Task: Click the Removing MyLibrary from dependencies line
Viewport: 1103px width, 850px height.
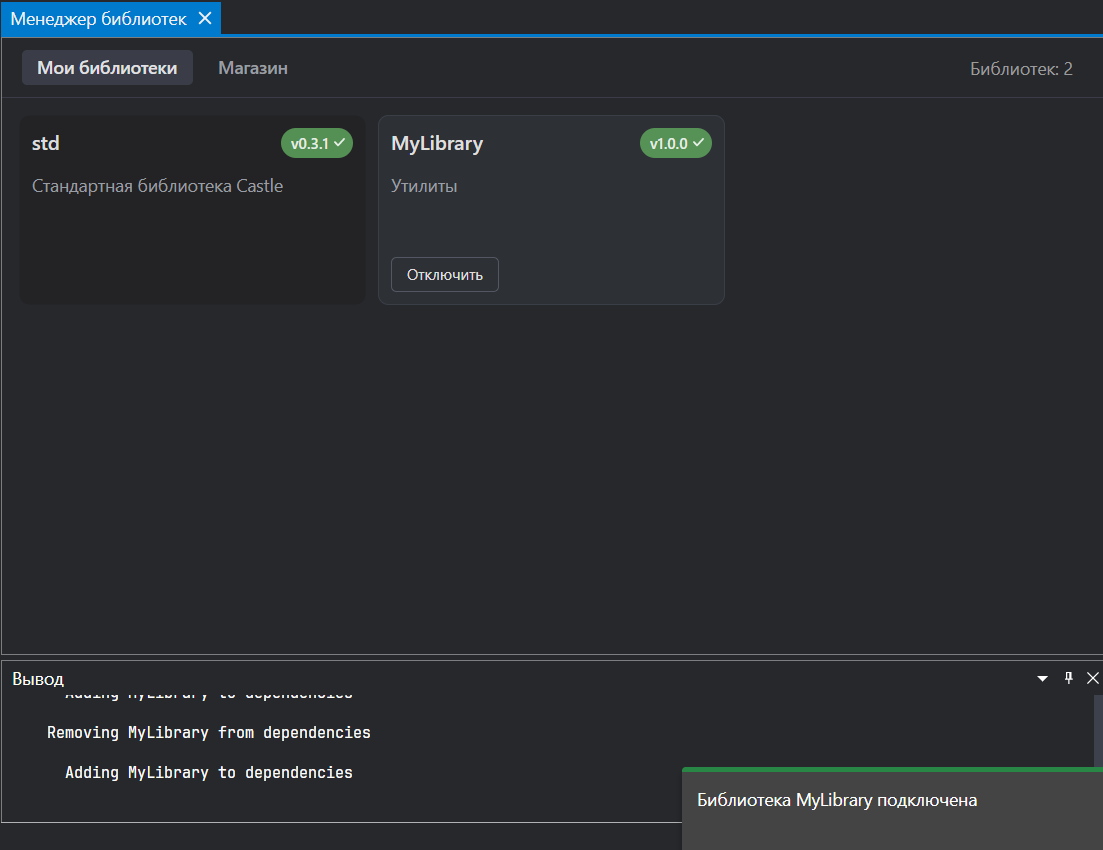Action: (x=209, y=732)
